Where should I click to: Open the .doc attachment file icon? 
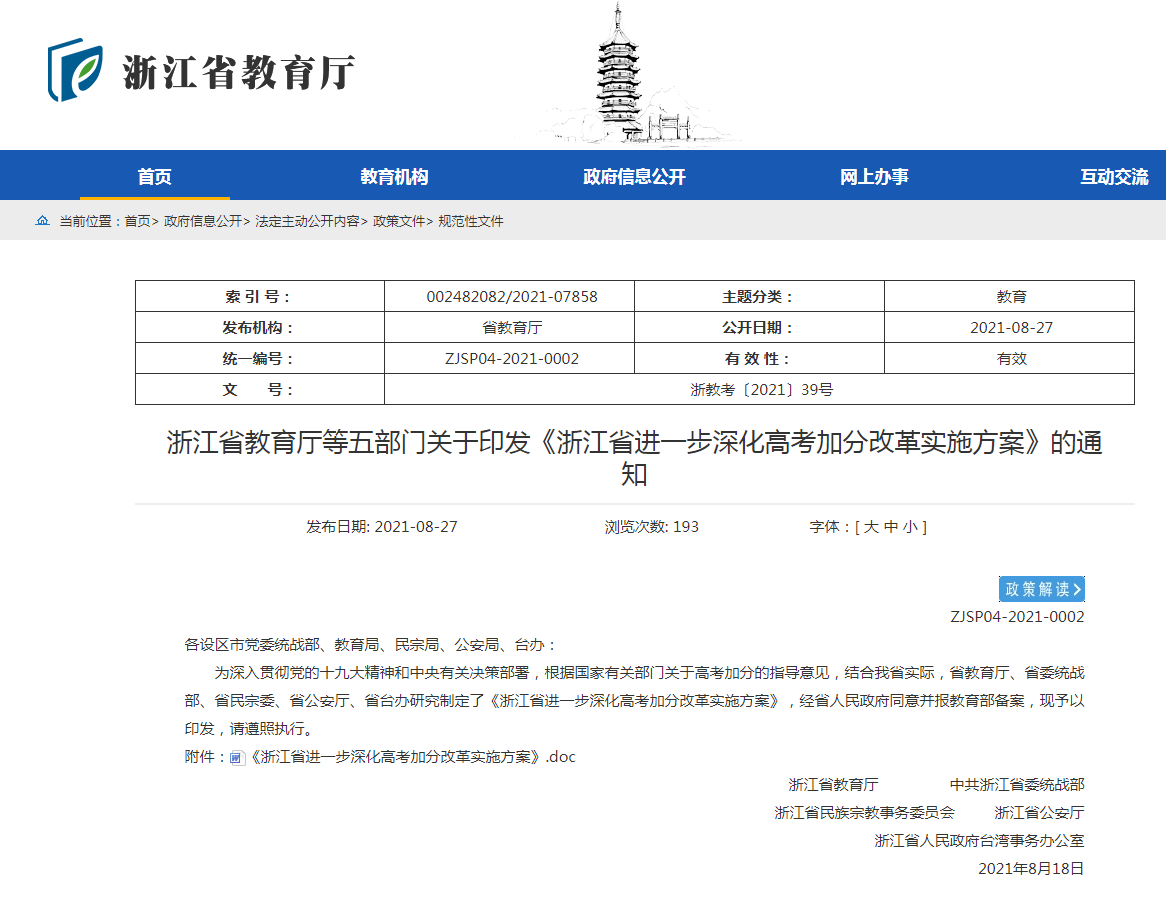pos(236,758)
